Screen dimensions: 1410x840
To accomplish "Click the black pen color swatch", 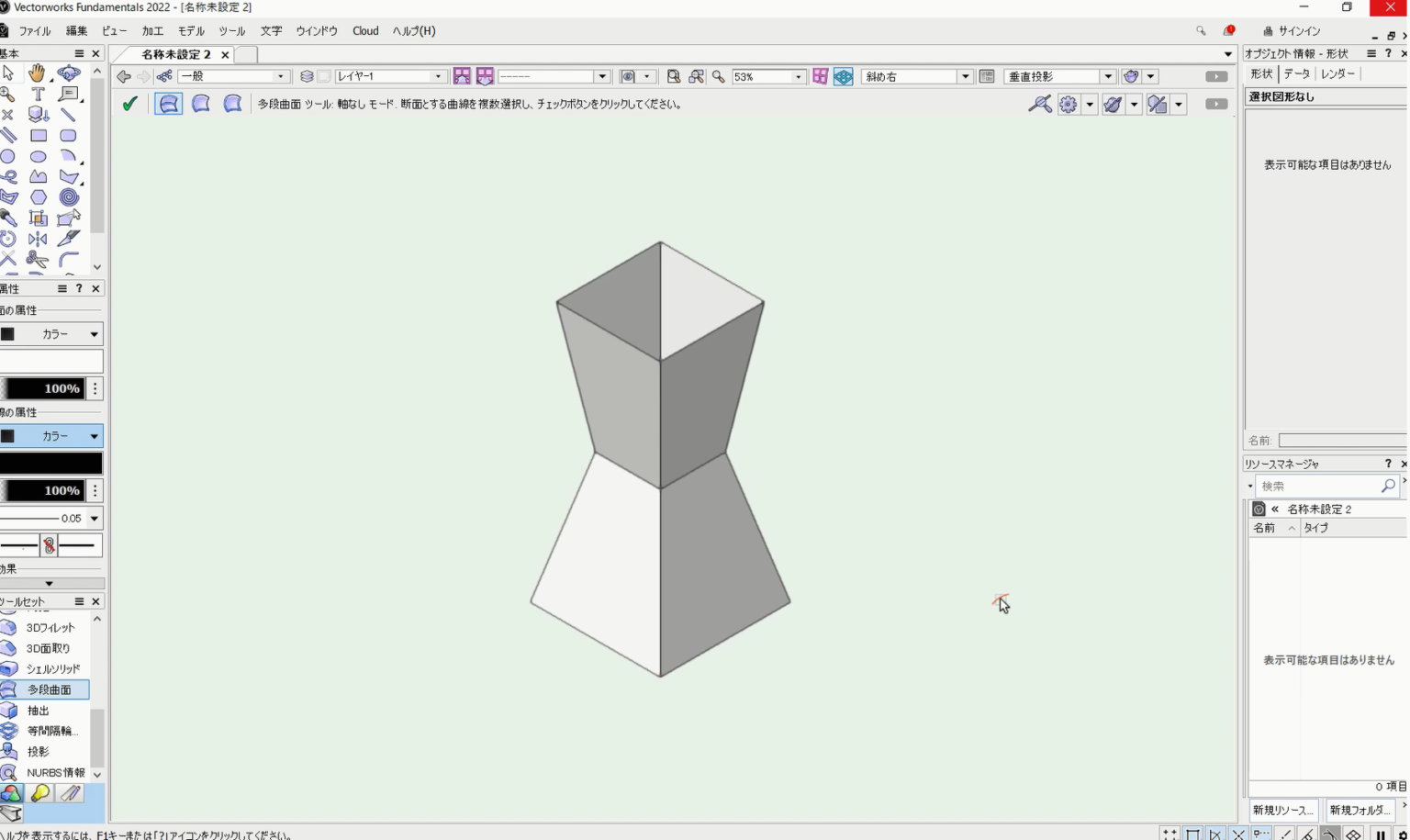I will [x=51, y=464].
